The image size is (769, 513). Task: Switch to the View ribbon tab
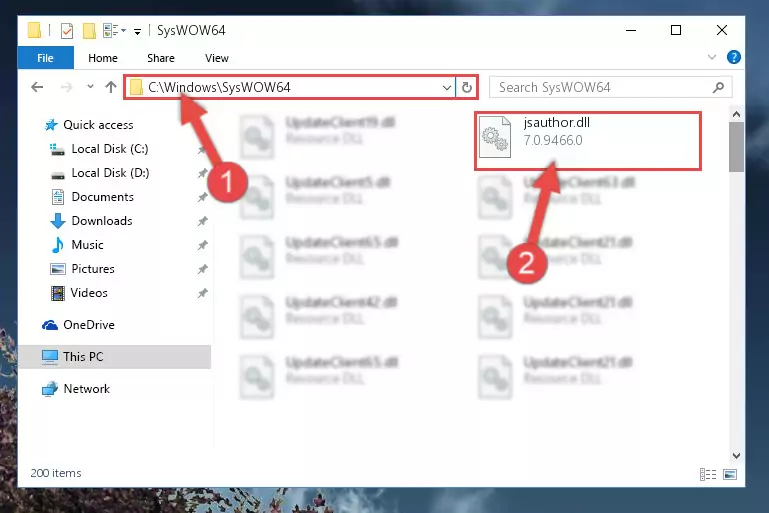[217, 58]
